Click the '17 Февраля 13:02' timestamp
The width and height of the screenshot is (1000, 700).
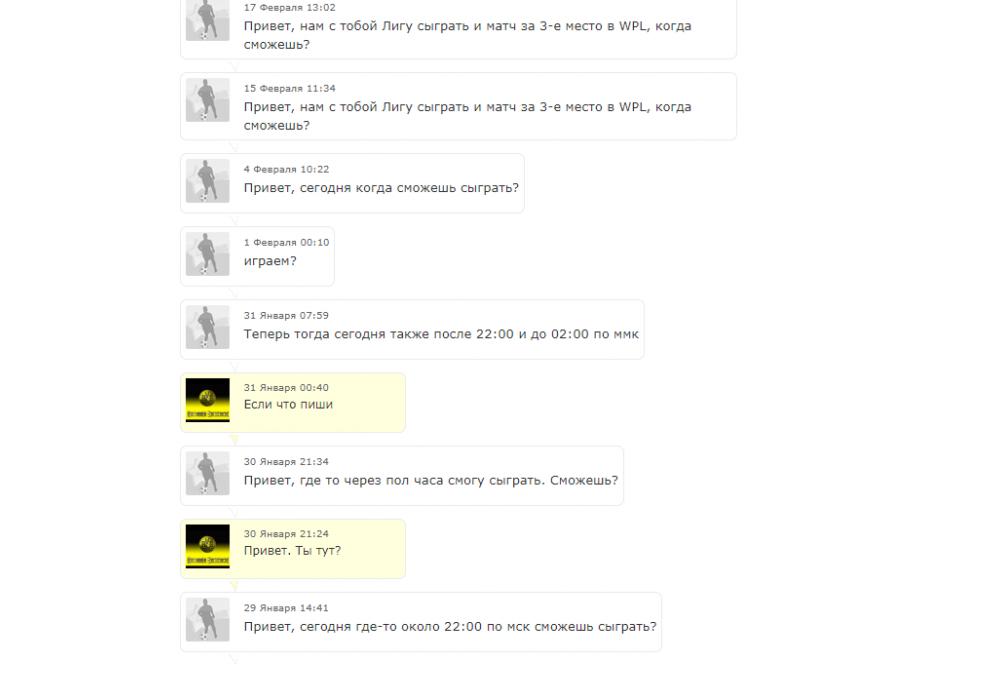coord(290,8)
